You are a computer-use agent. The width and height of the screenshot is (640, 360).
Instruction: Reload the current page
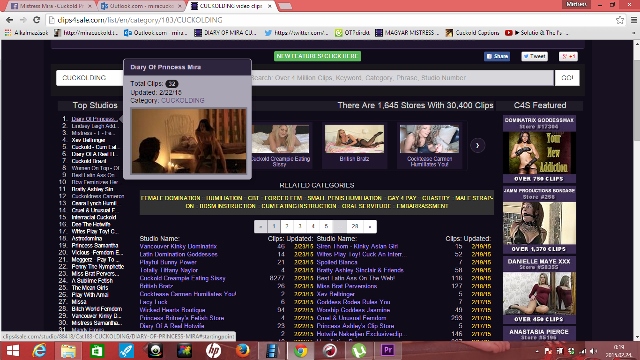[x=37, y=20]
